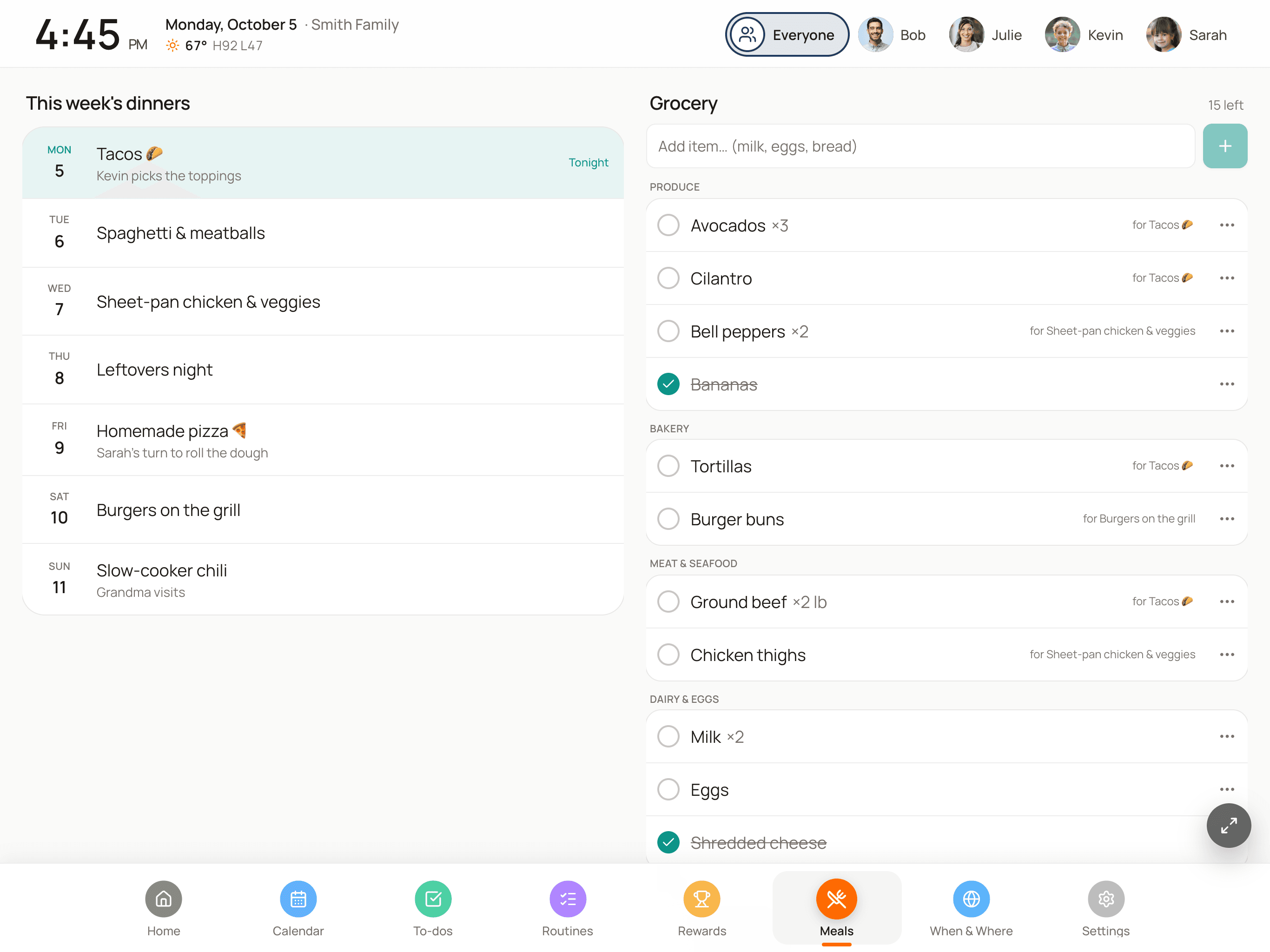Open more options for Eggs
The width and height of the screenshot is (1270, 952).
pyautogui.click(x=1226, y=789)
